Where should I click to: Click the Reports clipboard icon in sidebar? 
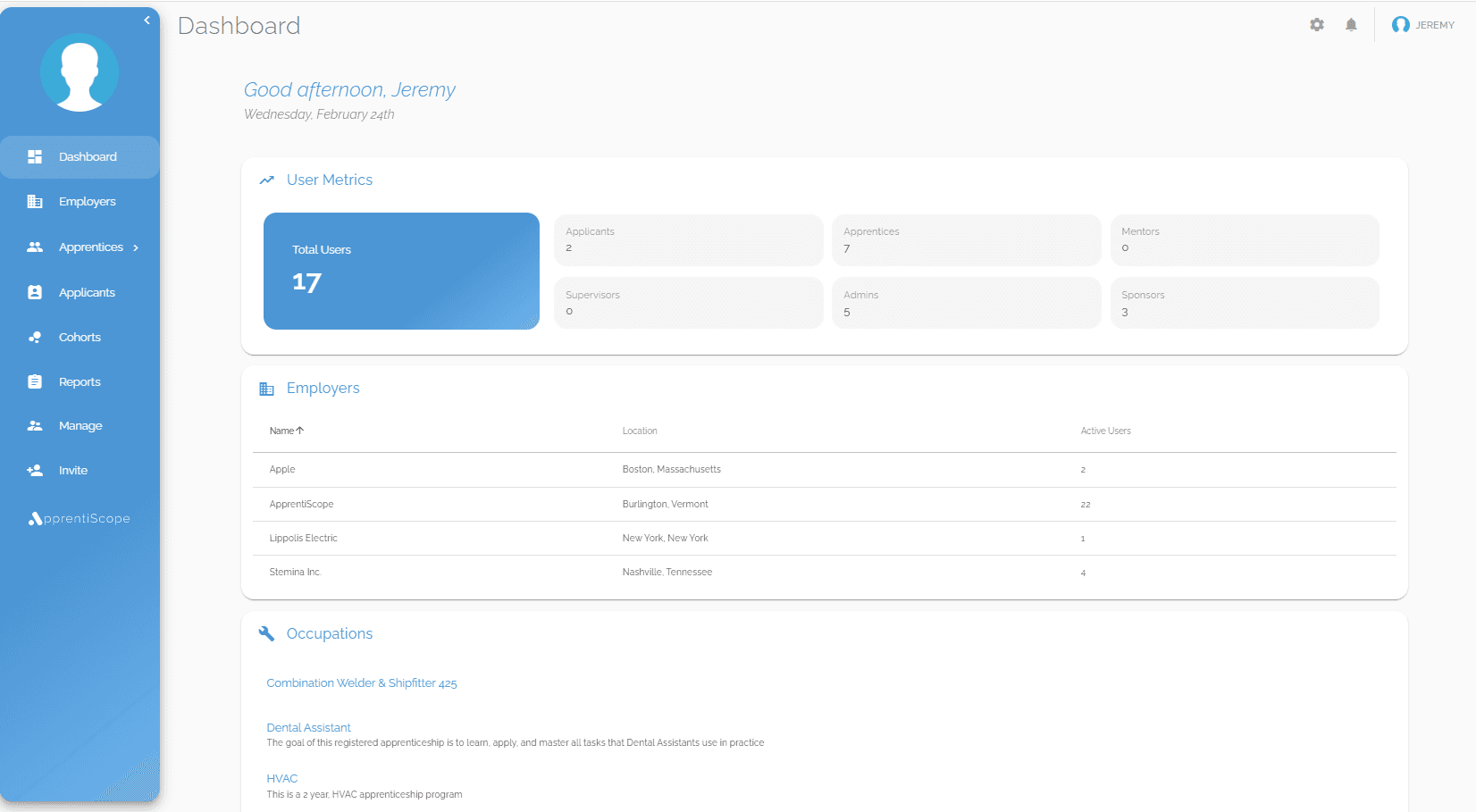pyautogui.click(x=35, y=381)
